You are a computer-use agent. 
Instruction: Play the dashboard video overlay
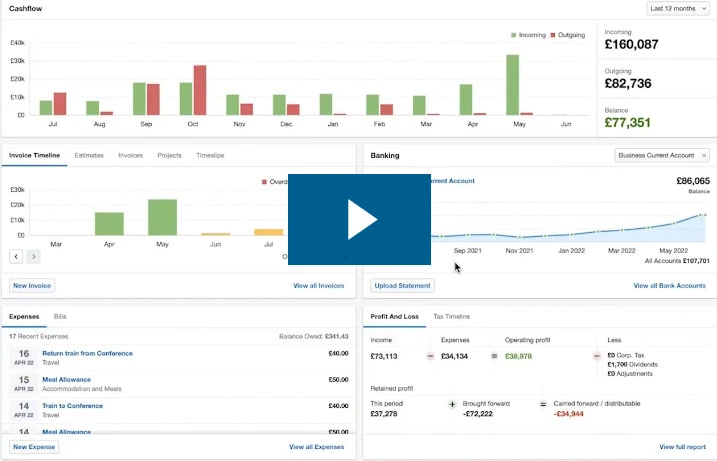click(359, 219)
